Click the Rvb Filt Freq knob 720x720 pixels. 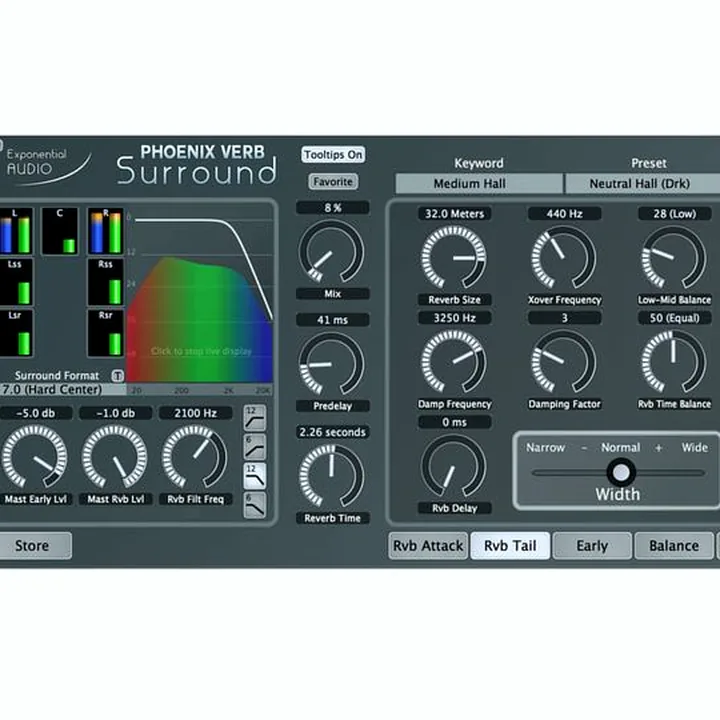(x=195, y=457)
